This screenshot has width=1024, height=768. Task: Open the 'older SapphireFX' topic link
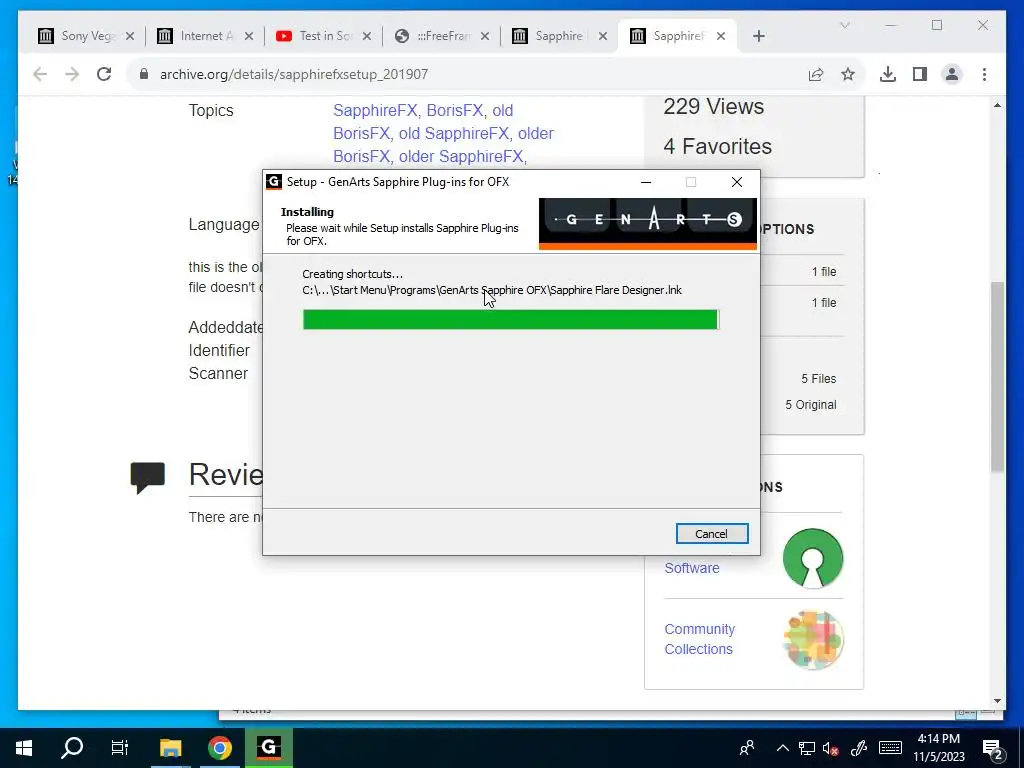coord(461,157)
